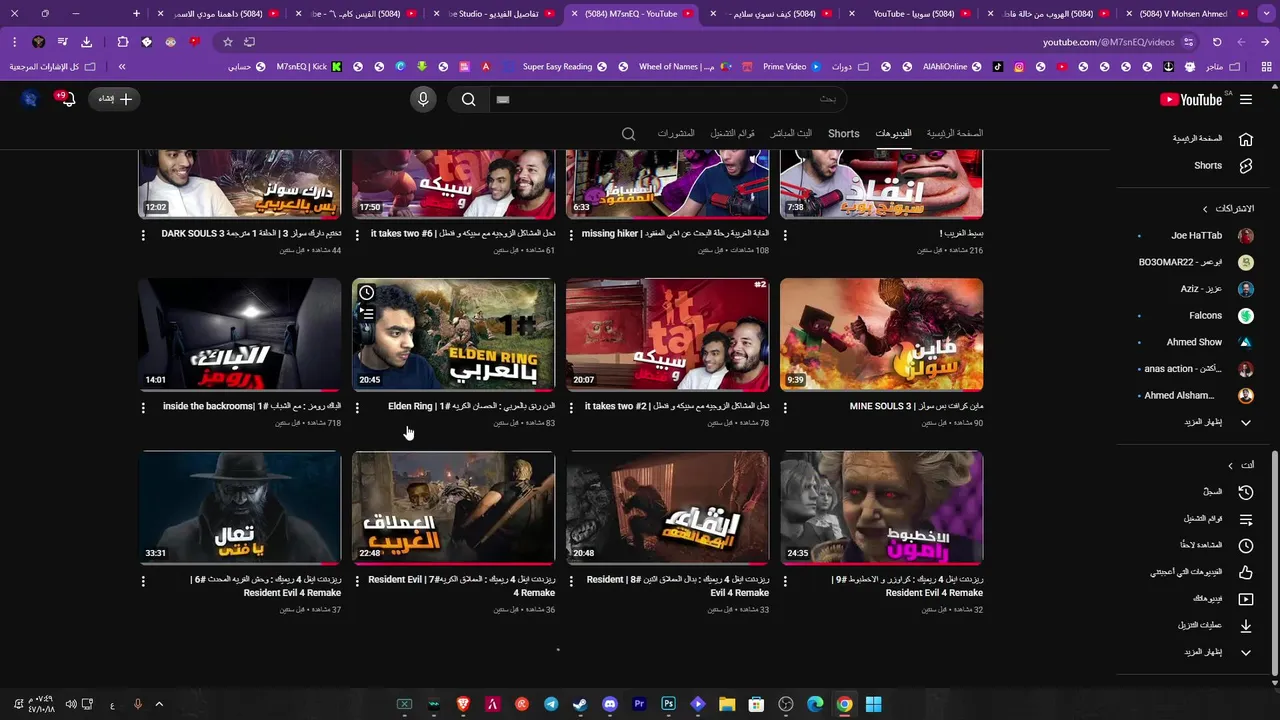The image size is (1280, 720).
Task: Expand the Subscriptions (الاشتراكات) header
Action: coord(1228,208)
